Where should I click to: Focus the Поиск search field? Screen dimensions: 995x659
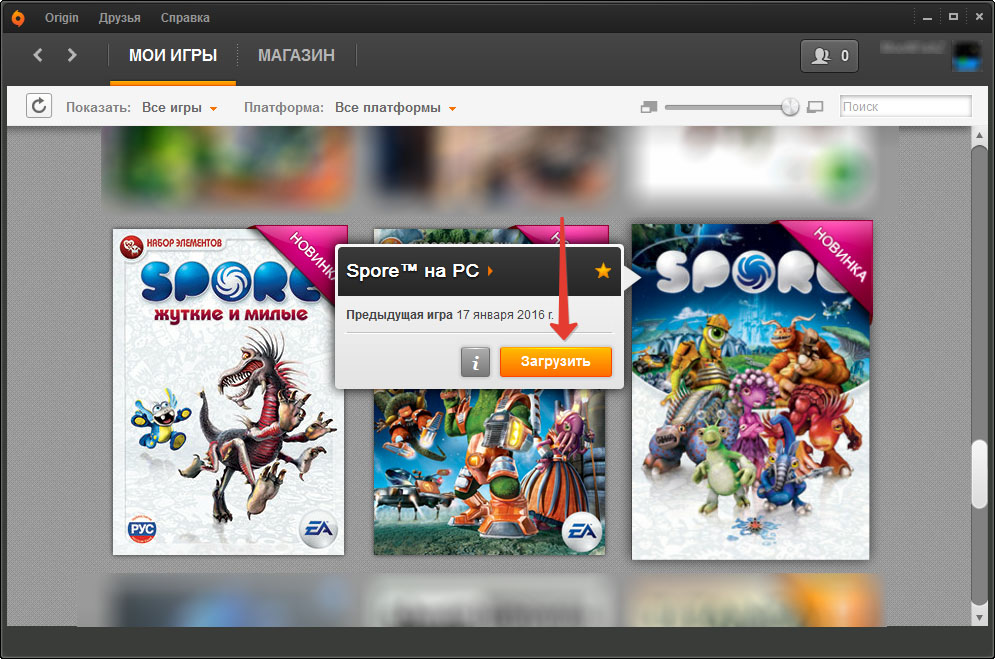pyautogui.click(x=906, y=107)
